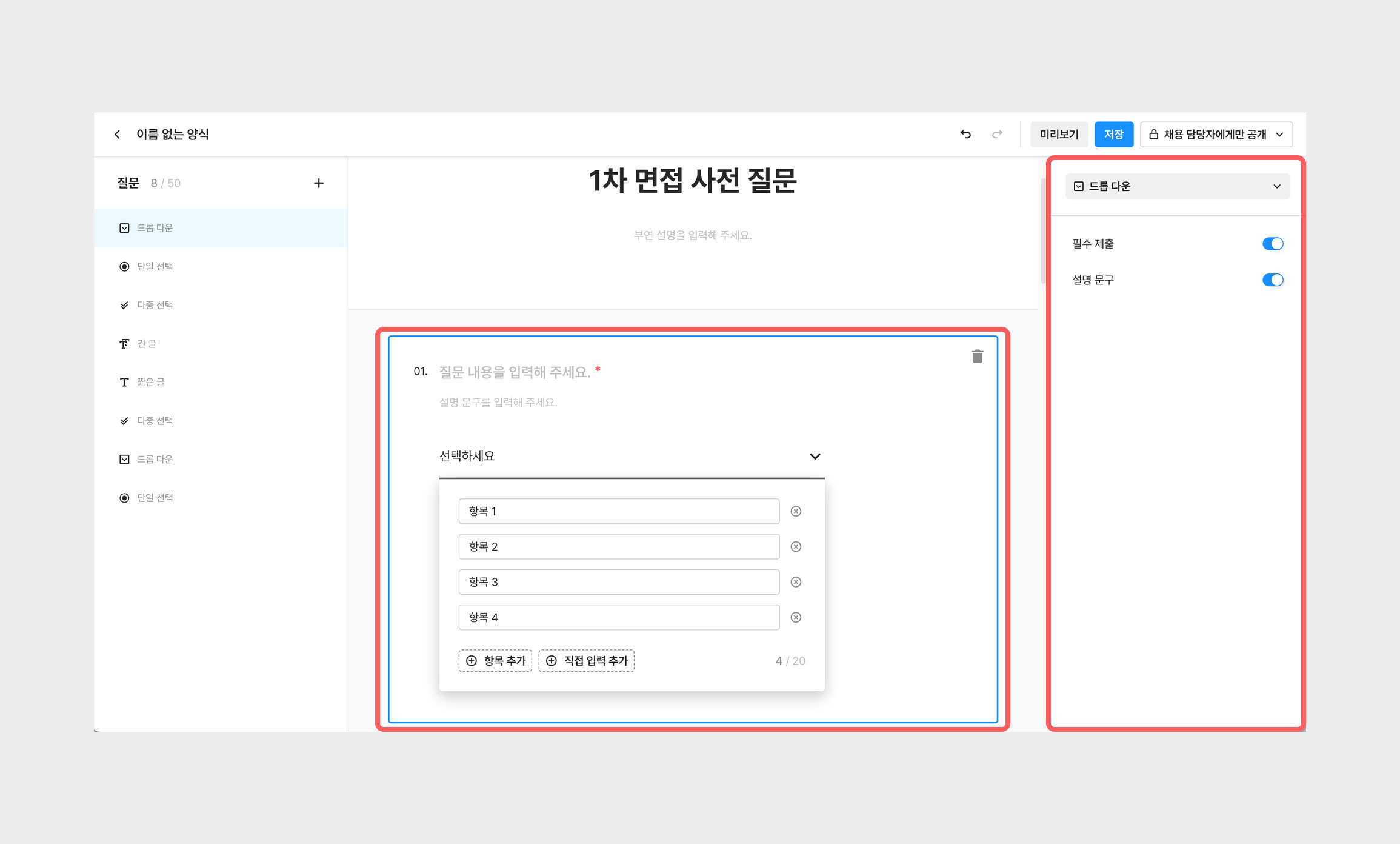The width and height of the screenshot is (1400, 844).
Task: Click the 저장 button
Action: (x=1113, y=135)
